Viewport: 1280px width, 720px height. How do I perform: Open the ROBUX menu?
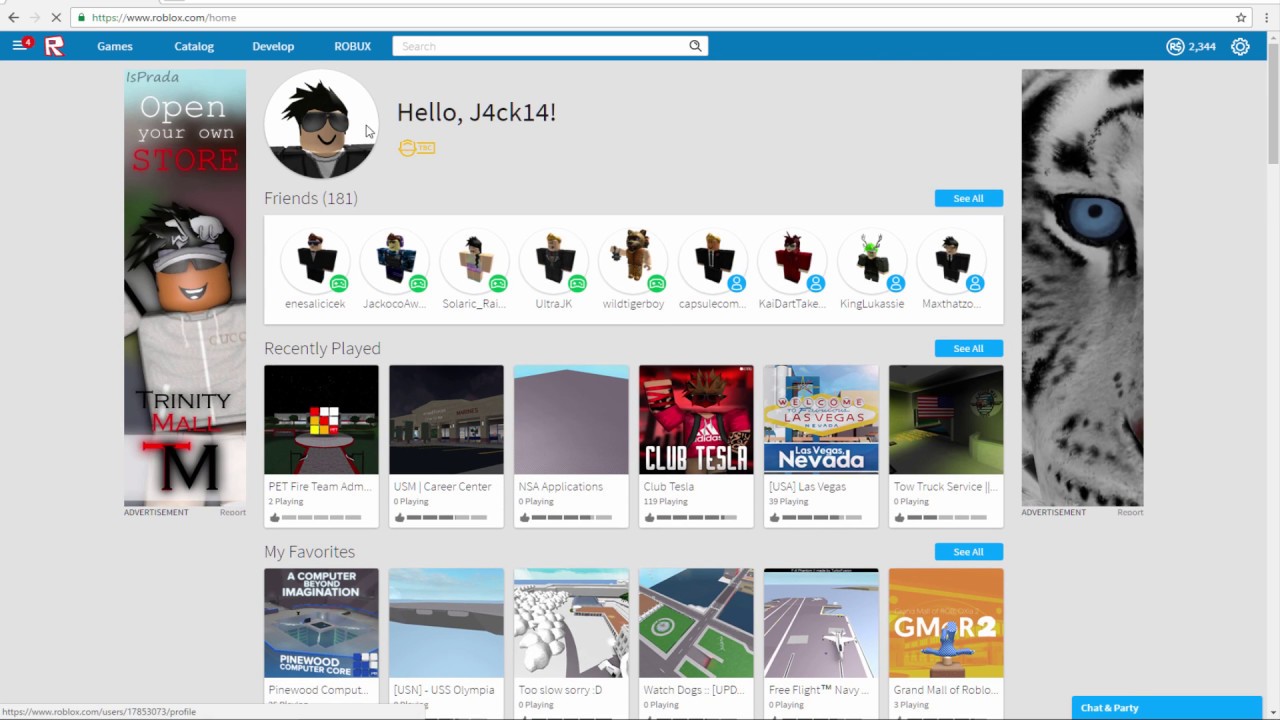coord(352,46)
